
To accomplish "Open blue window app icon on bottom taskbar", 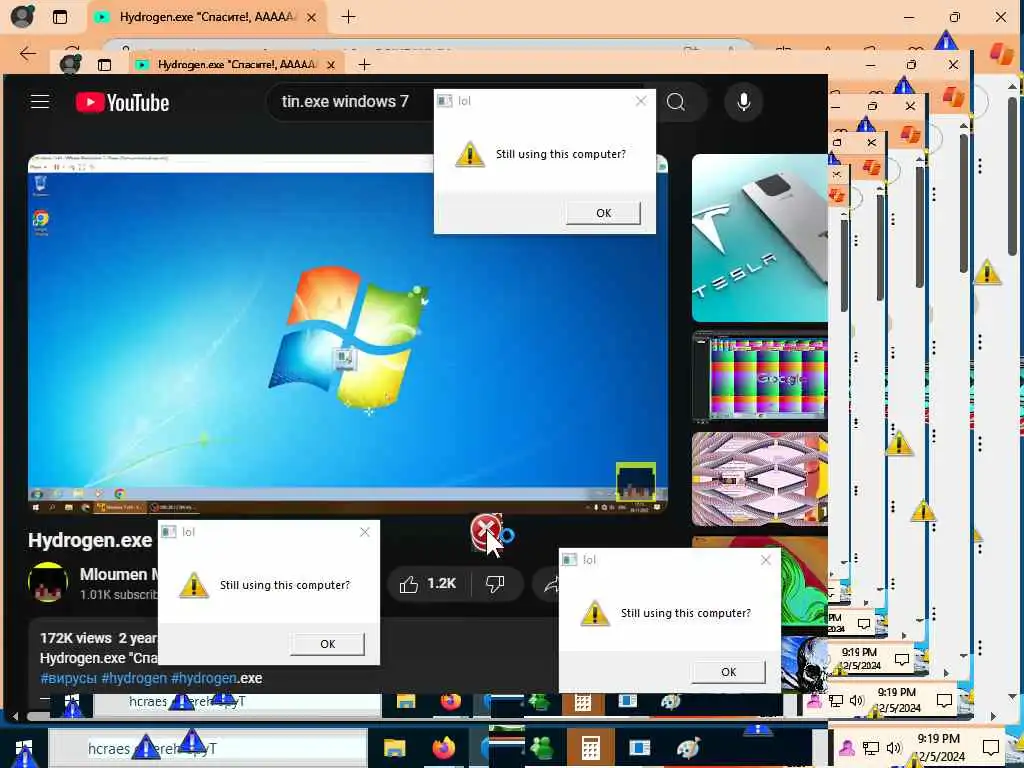I will pyautogui.click(x=639, y=748).
